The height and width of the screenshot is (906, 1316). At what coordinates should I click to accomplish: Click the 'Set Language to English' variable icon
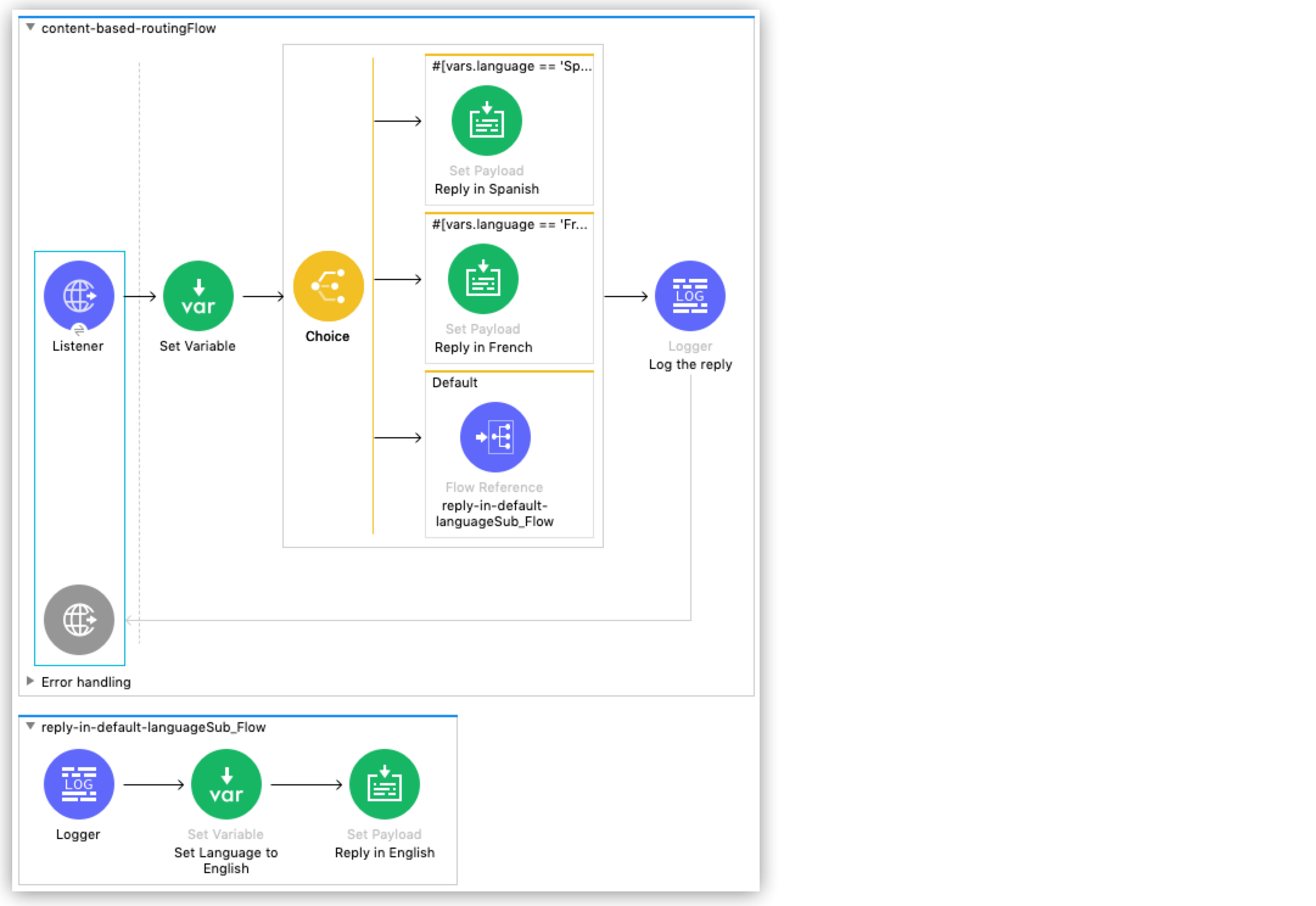pyautogui.click(x=226, y=784)
